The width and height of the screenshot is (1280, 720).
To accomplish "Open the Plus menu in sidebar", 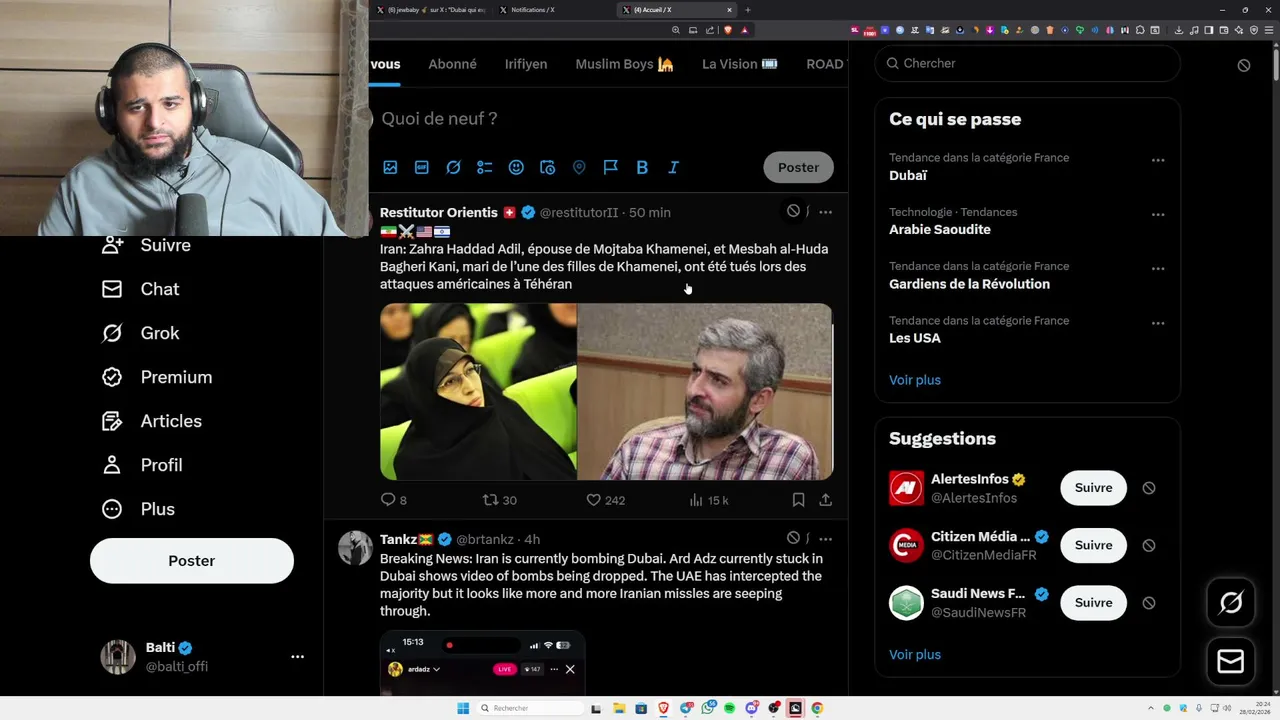I will tap(139, 509).
